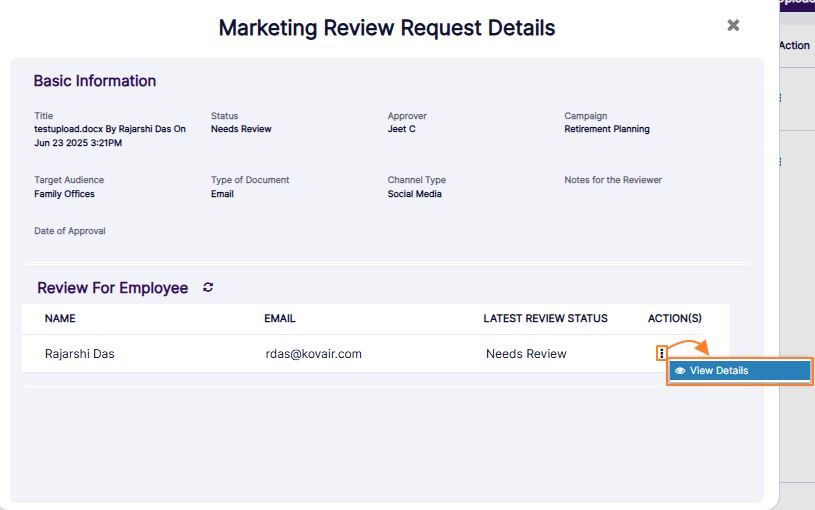Click the LATEST REVIEW STATUS column header

point(545,319)
